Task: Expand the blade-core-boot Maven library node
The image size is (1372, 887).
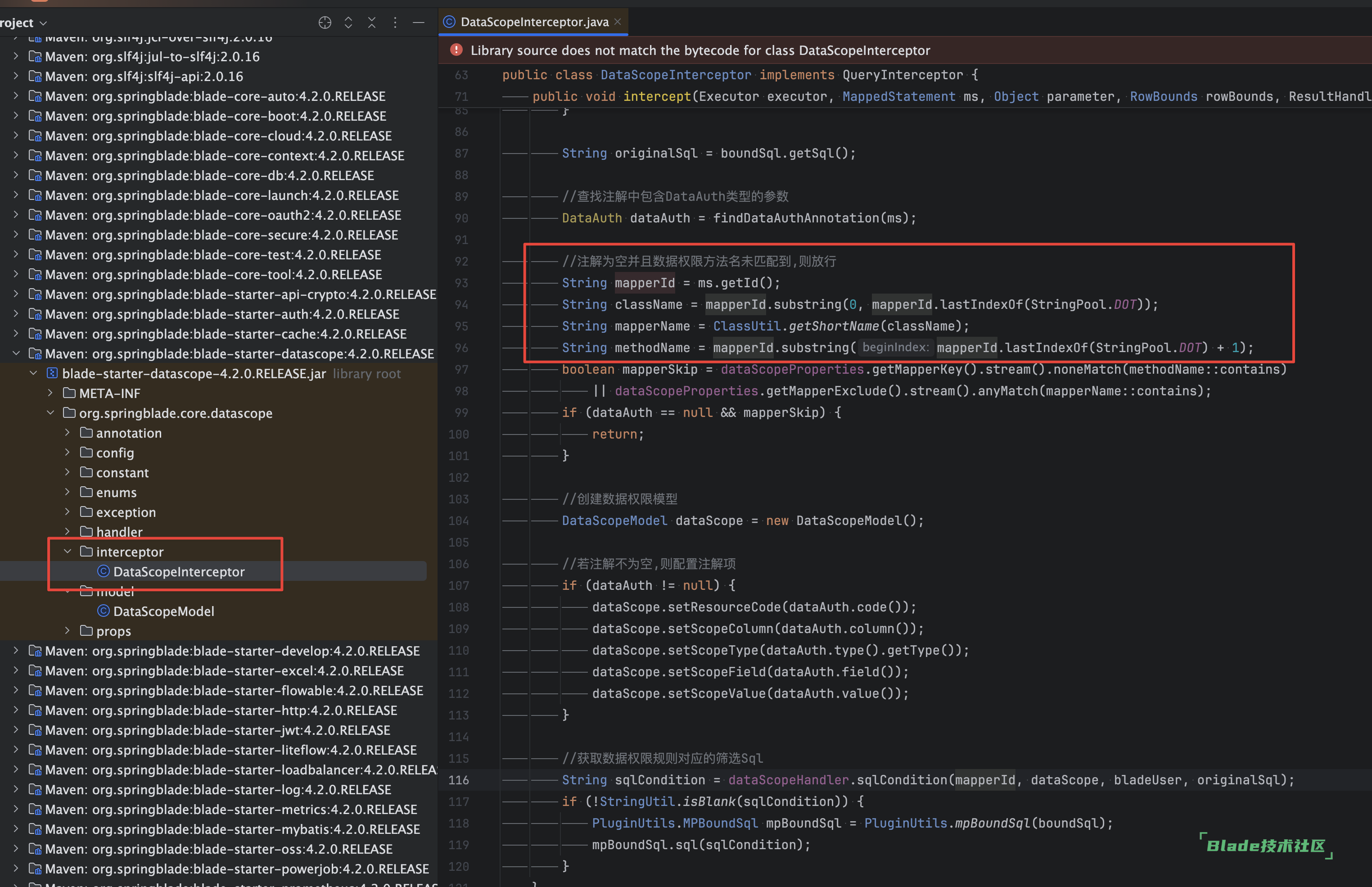Action: [x=16, y=116]
